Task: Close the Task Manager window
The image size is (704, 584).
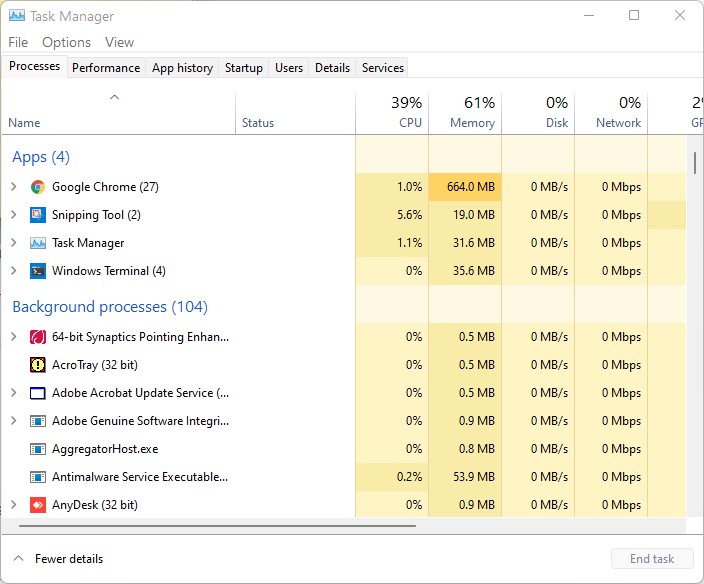Action: 680,16
